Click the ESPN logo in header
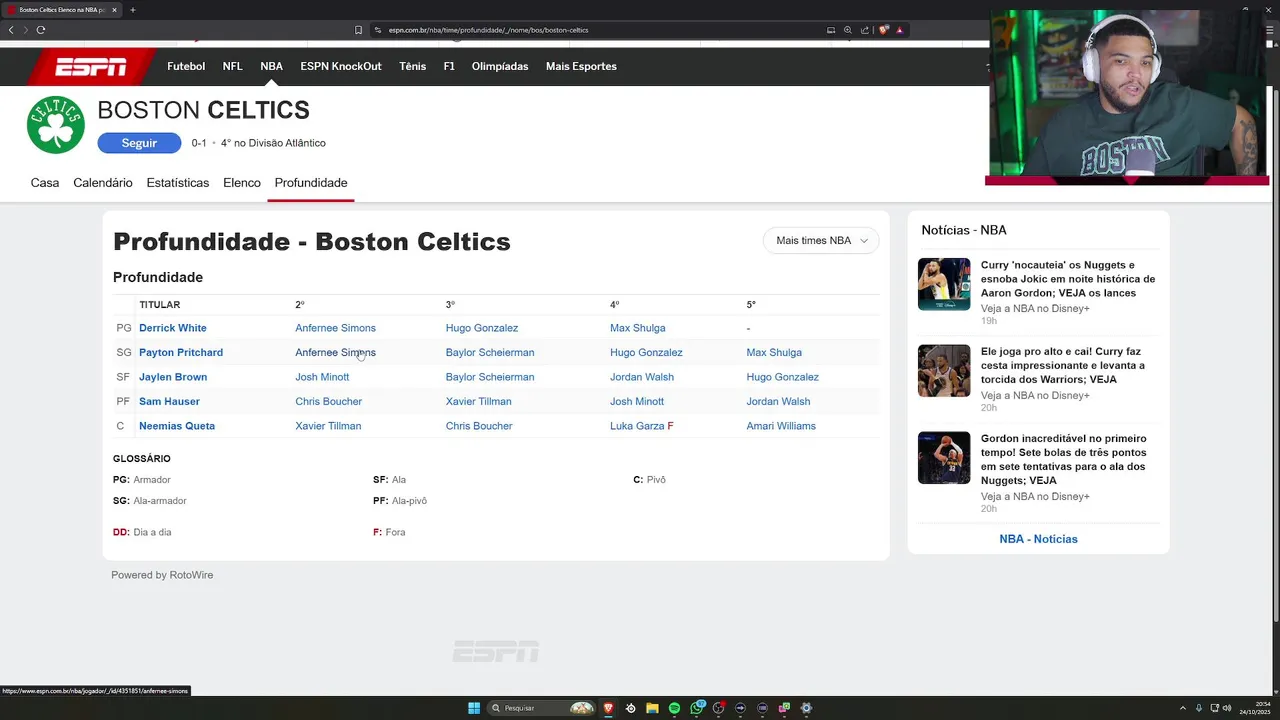 point(91,67)
